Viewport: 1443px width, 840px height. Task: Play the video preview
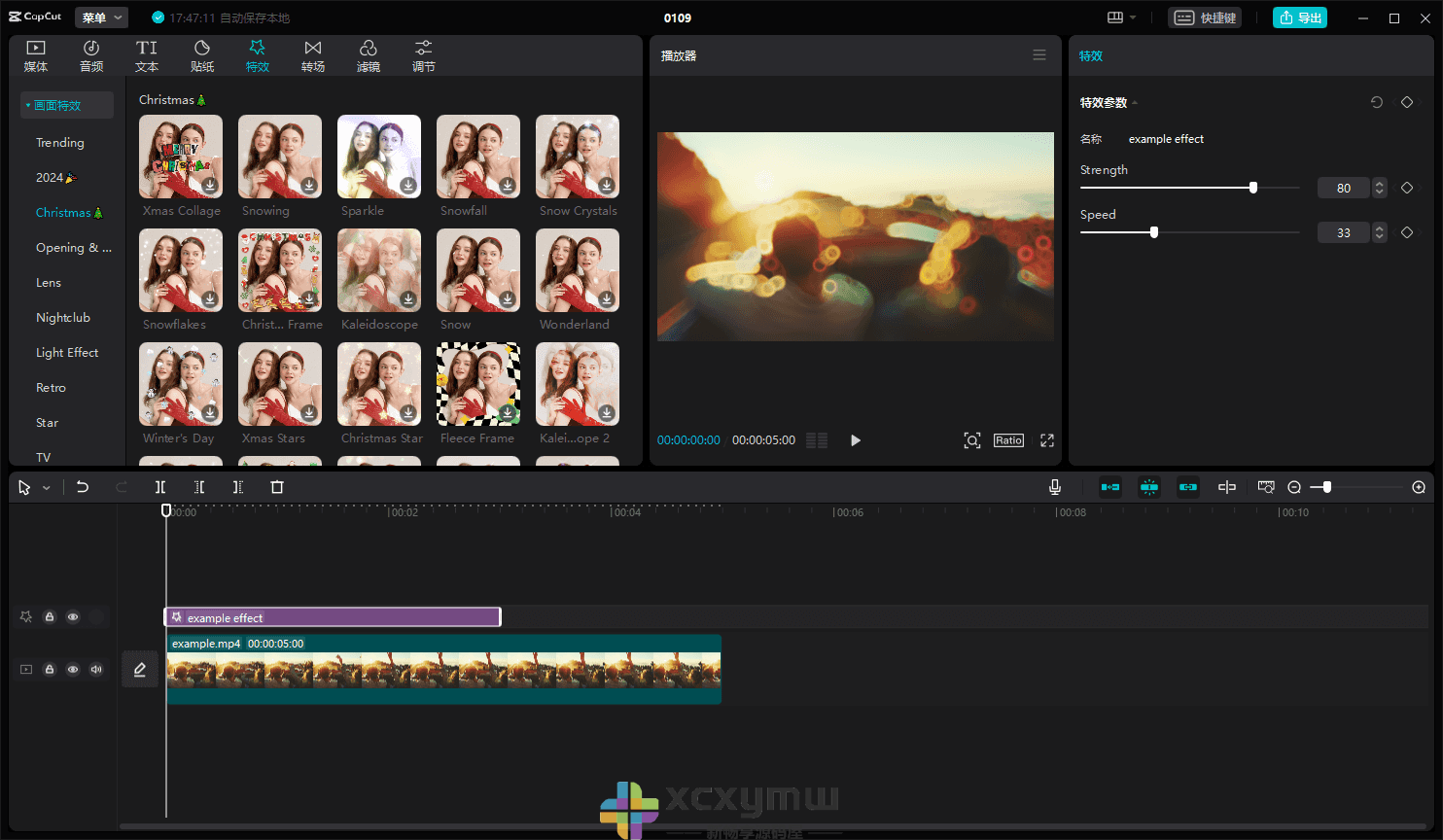[856, 440]
